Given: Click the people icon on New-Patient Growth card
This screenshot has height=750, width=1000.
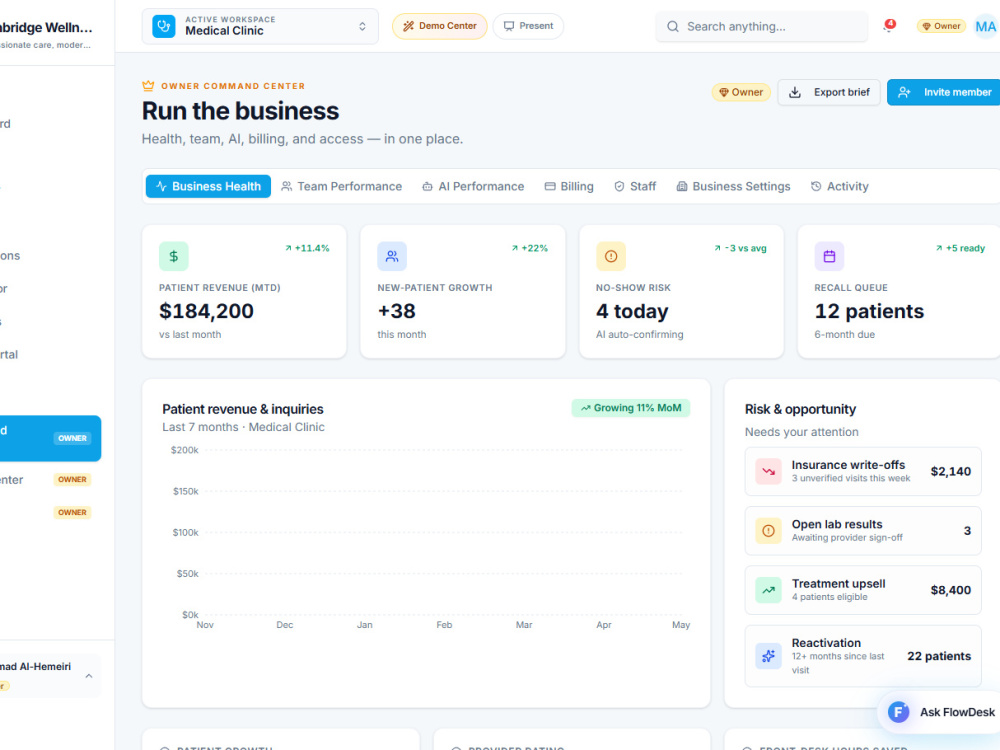Looking at the screenshot, I should (x=392, y=256).
